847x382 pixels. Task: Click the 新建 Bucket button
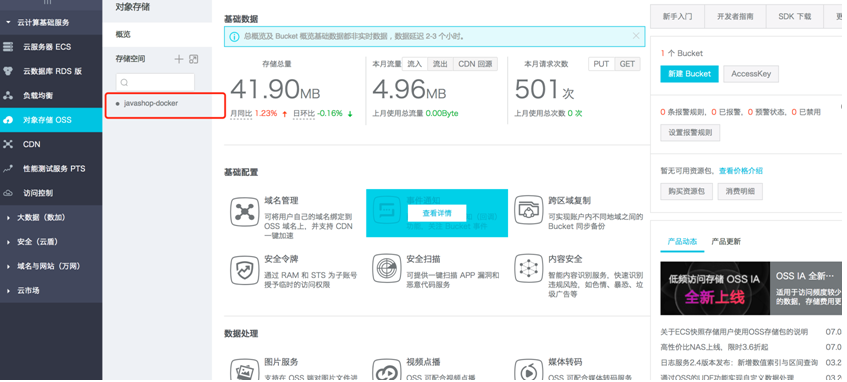tap(689, 74)
